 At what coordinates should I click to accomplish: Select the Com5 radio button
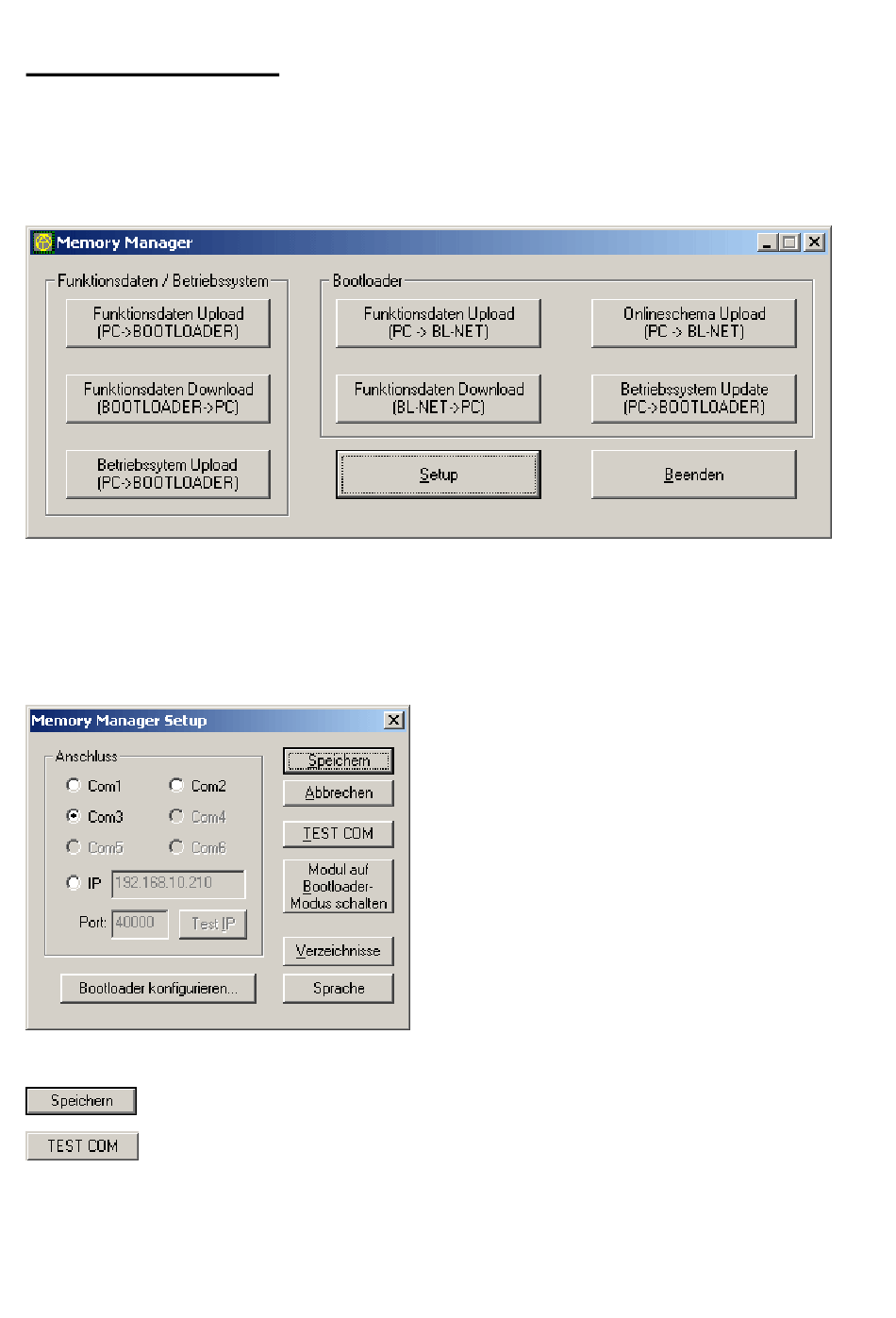pyautogui.click(x=74, y=847)
